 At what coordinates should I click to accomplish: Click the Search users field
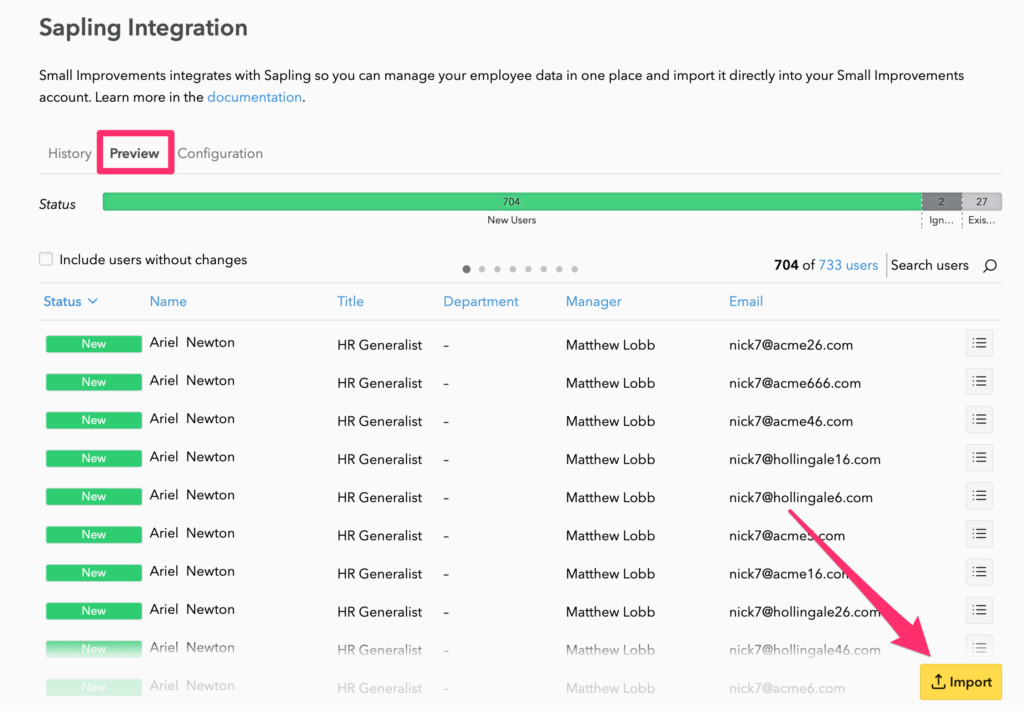pyautogui.click(x=930, y=265)
